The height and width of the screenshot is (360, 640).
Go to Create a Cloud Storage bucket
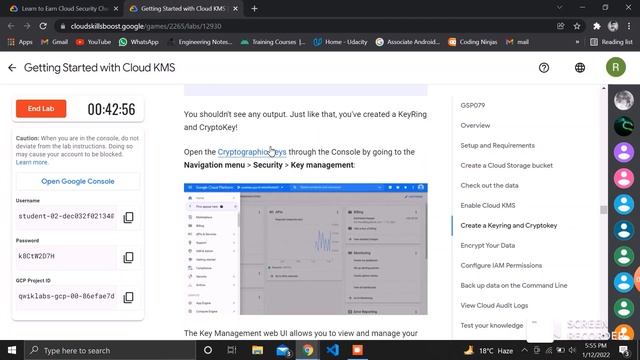point(507,165)
